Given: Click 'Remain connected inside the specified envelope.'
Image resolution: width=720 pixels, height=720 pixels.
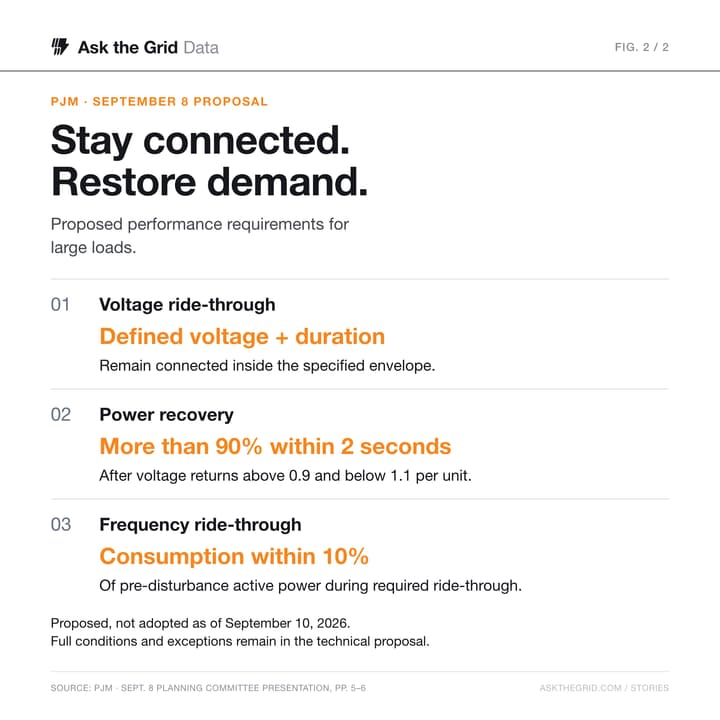Looking at the screenshot, I should pyautogui.click(x=267, y=366).
